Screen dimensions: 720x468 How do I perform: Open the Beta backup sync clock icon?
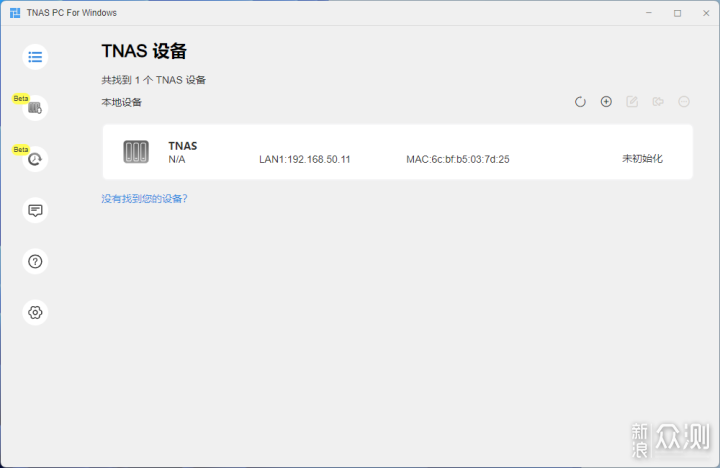(35, 159)
